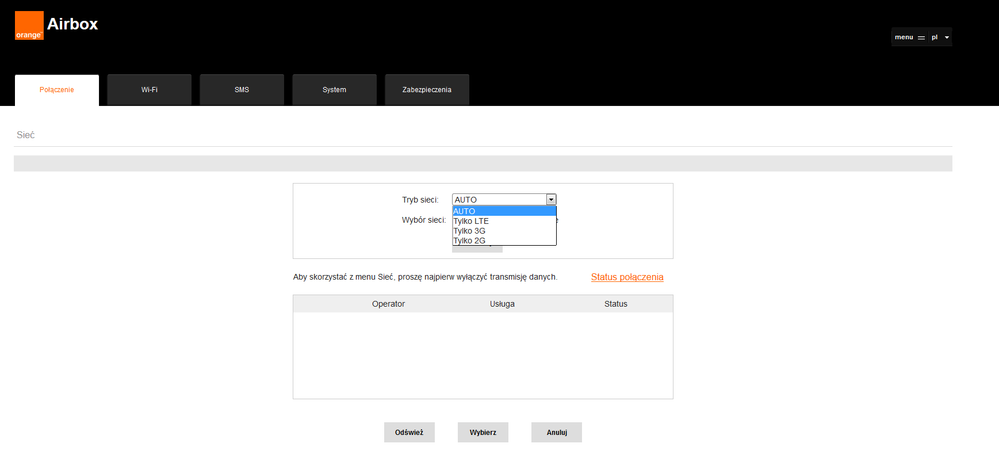Click the Usługa column header
Image resolution: width=999 pixels, height=450 pixels.
[502, 304]
